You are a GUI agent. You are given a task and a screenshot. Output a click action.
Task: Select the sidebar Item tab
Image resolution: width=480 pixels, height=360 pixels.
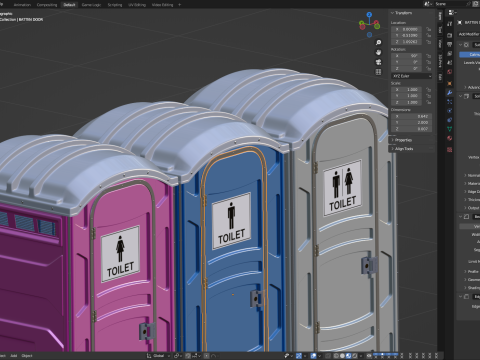coord(440,16)
